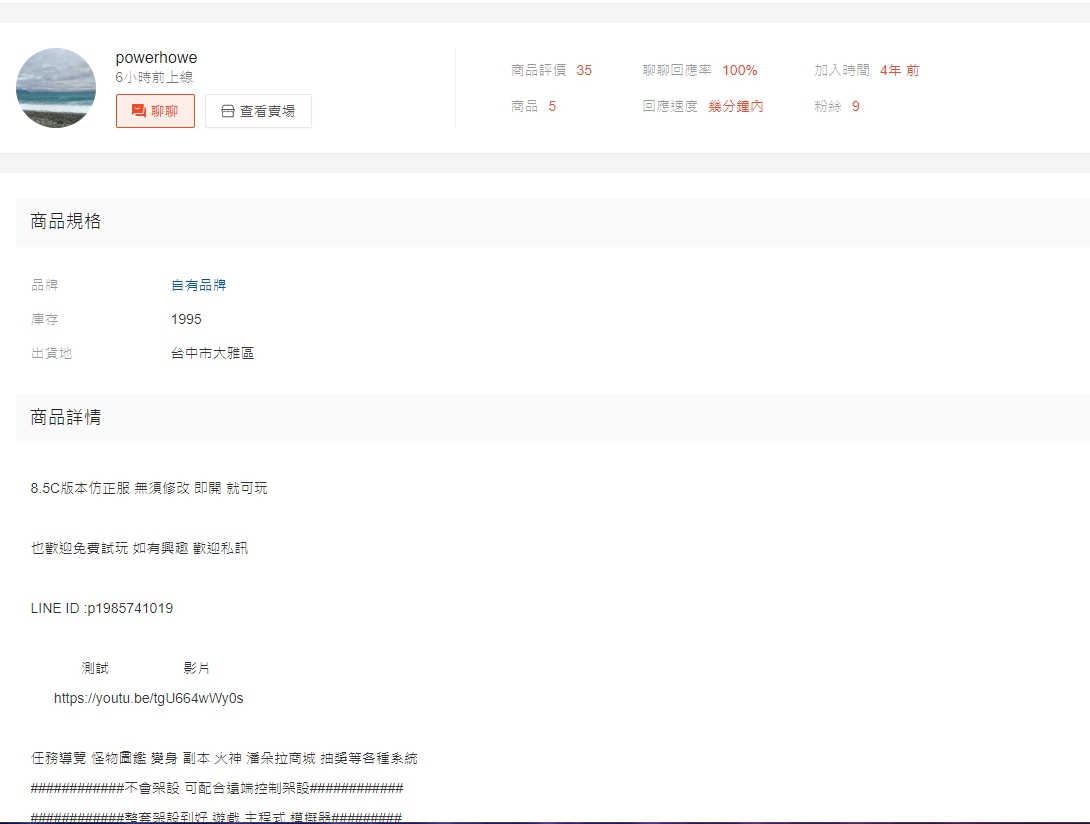Click the 8.5C版本仿正服 description line
The height and width of the screenshot is (824, 1090).
click(149, 488)
